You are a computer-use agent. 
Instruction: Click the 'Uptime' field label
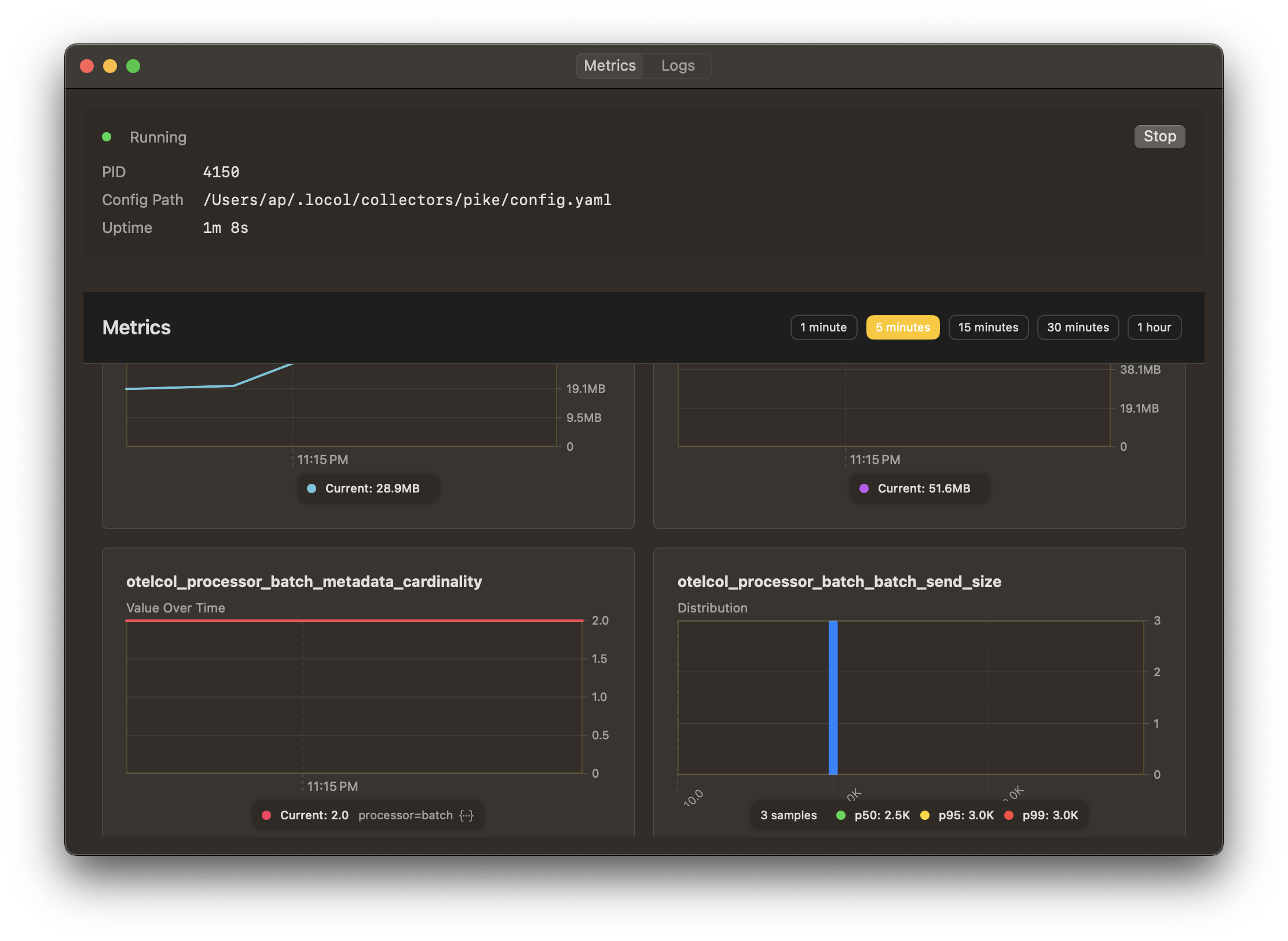(127, 228)
